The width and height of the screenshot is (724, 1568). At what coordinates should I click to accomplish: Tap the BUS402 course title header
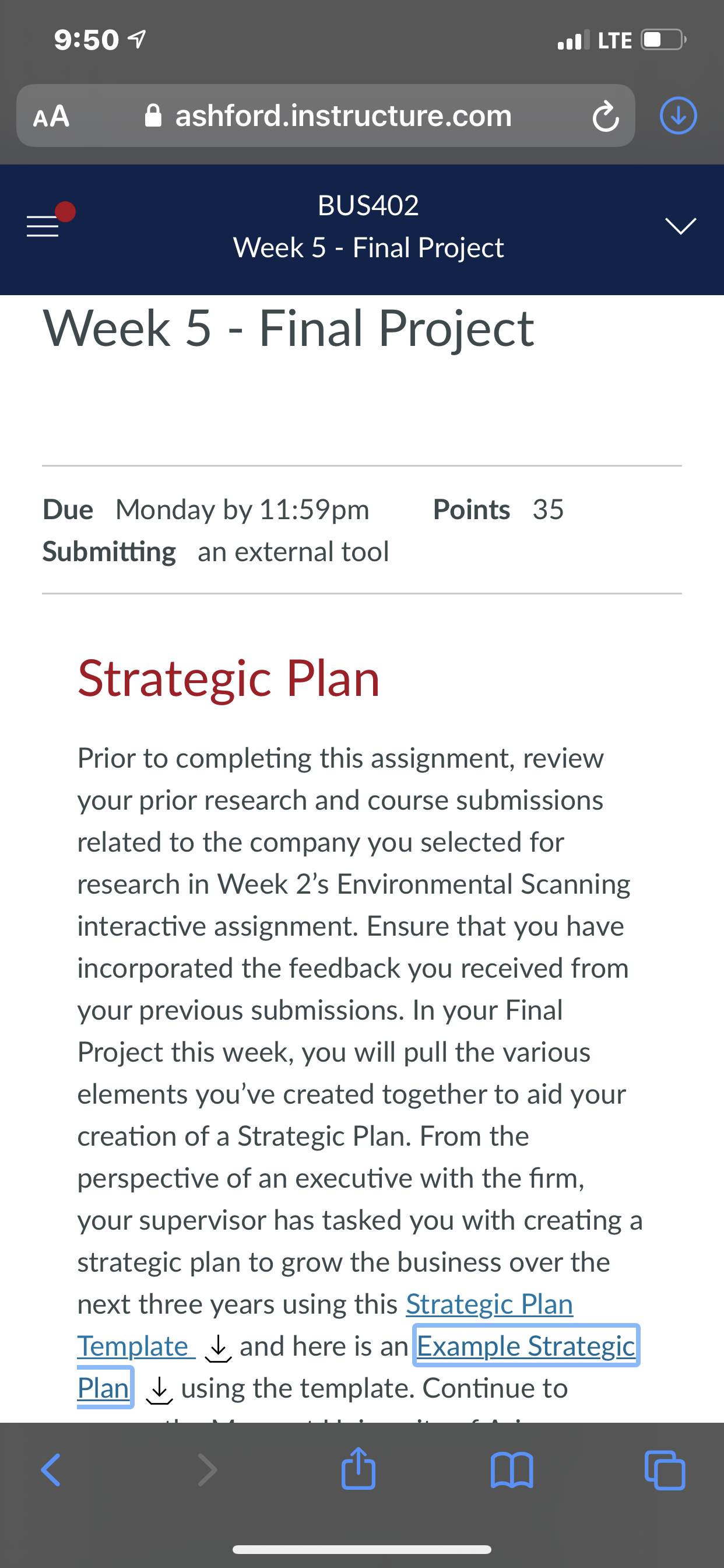pyautogui.click(x=368, y=205)
